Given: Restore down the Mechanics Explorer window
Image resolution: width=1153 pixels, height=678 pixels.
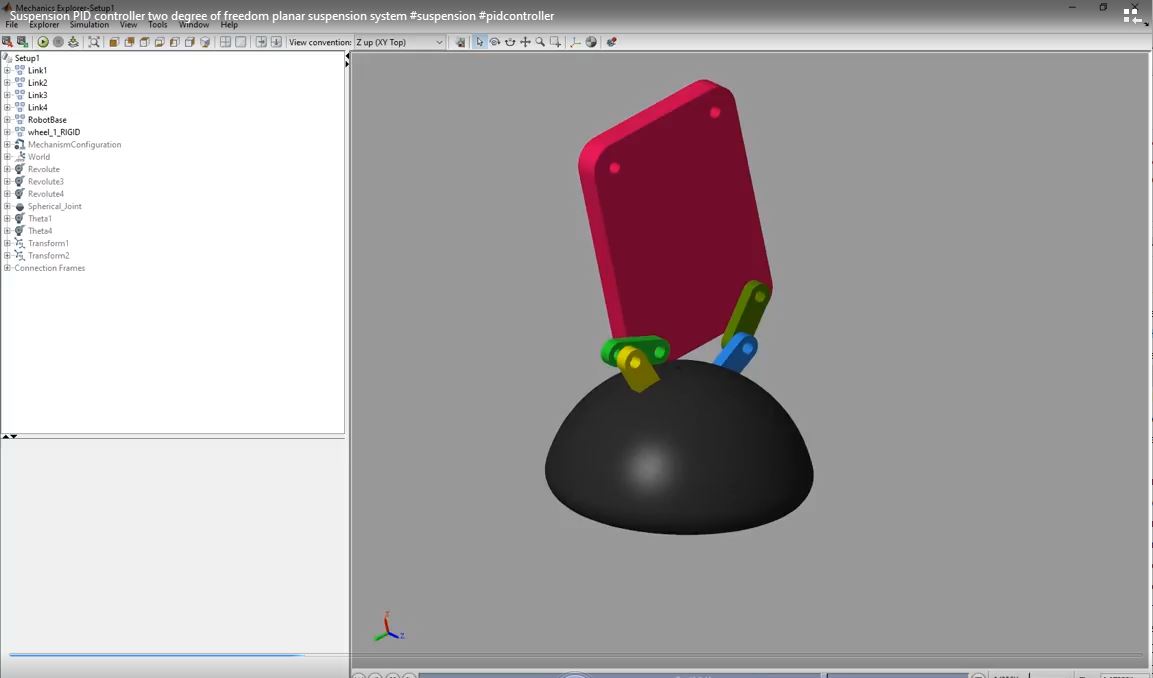Looking at the screenshot, I should coord(1103,7).
